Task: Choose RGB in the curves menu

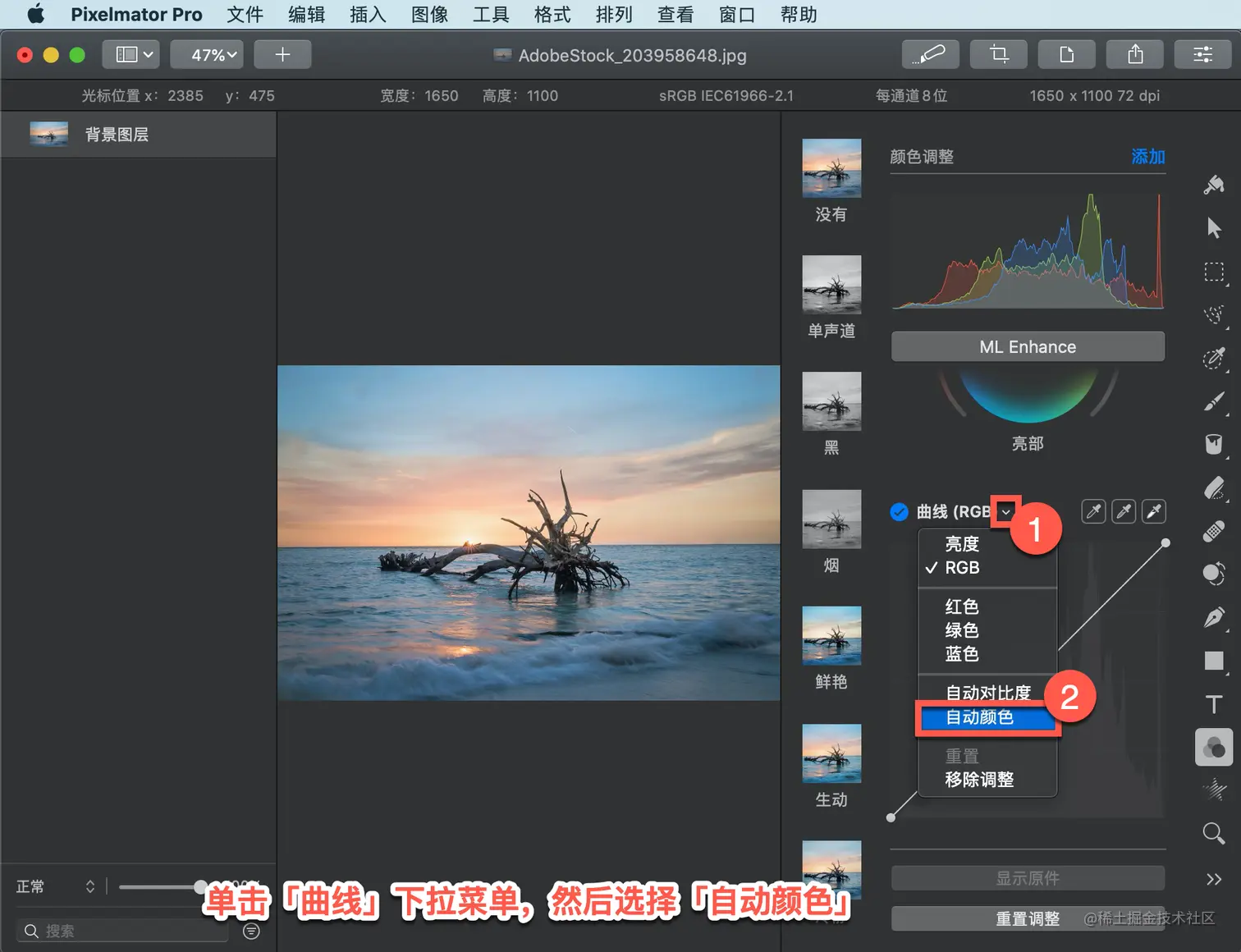Action: (987, 567)
